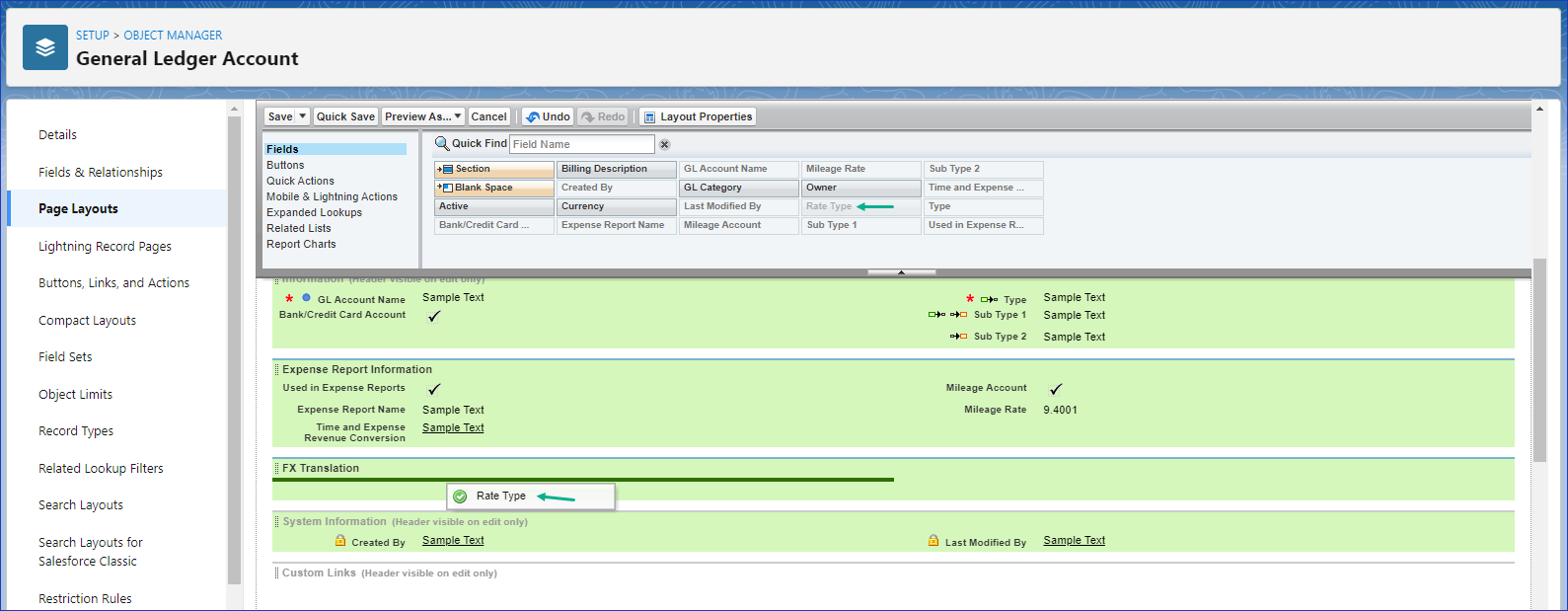The height and width of the screenshot is (611, 1568).
Task: Click the Layout Properties icon
Action: point(649,117)
